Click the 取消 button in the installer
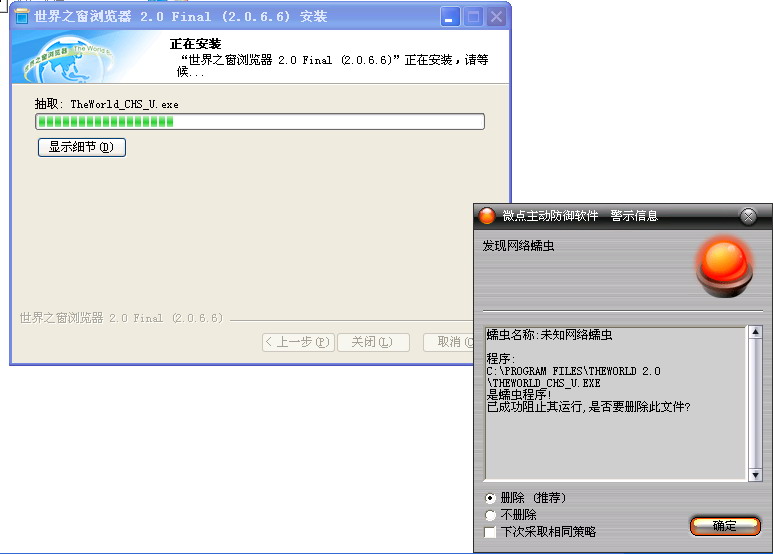 pyautogui.click(x=448, y=342)
